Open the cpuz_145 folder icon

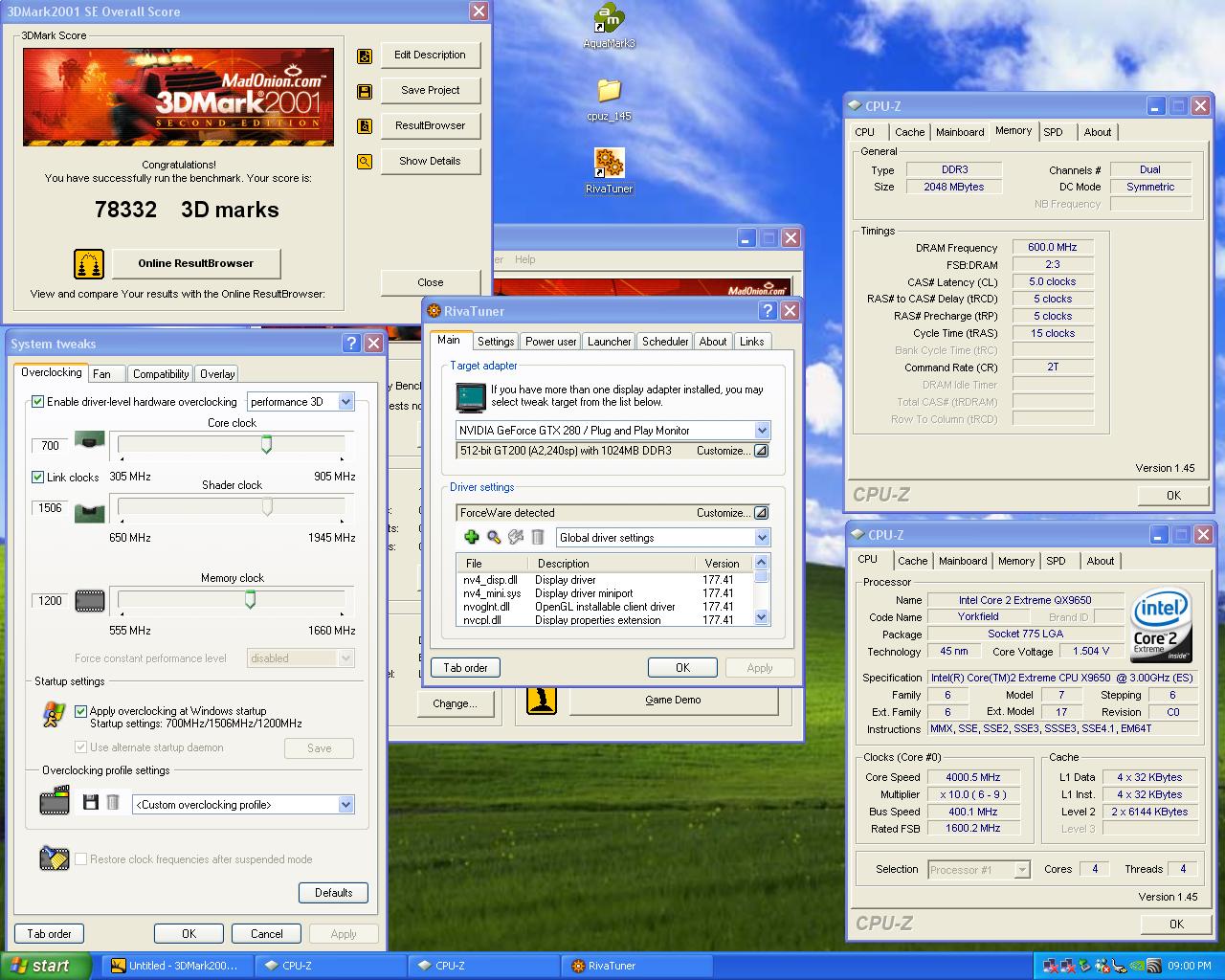click(609, 100)
